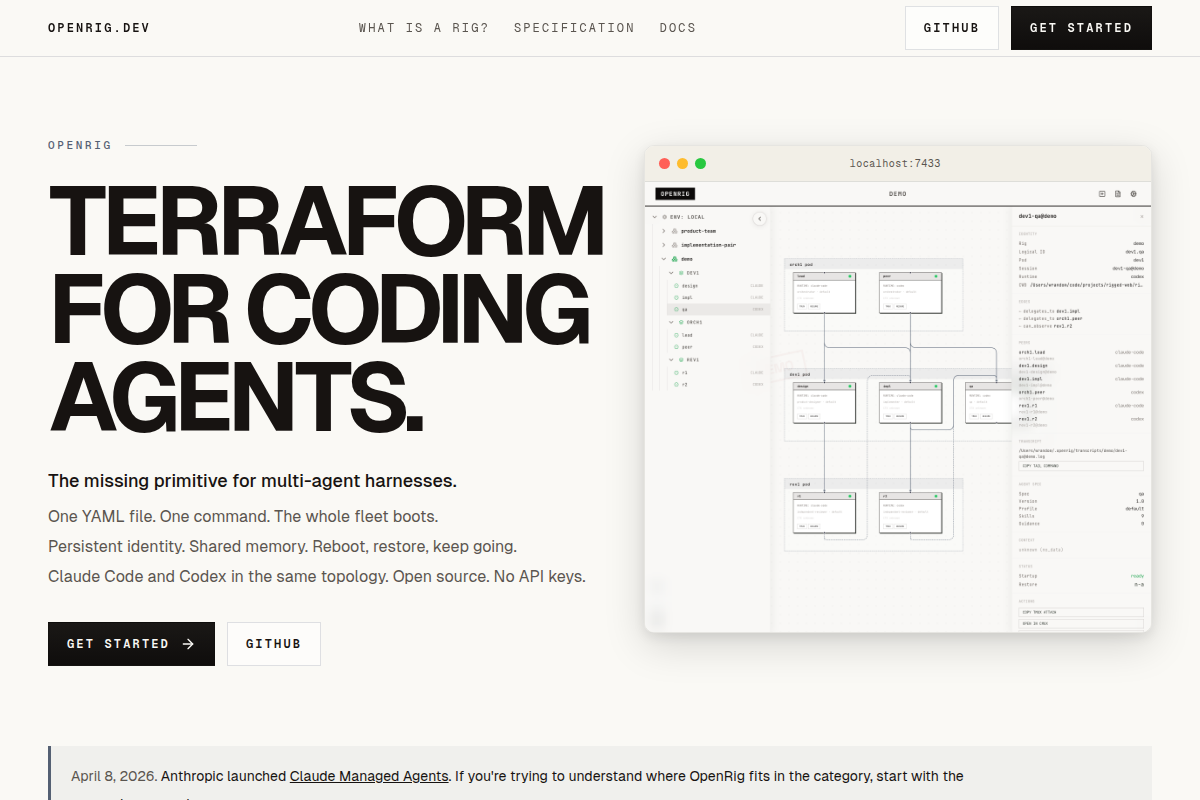Expand the product-team rig chevron

click(663, 231)
